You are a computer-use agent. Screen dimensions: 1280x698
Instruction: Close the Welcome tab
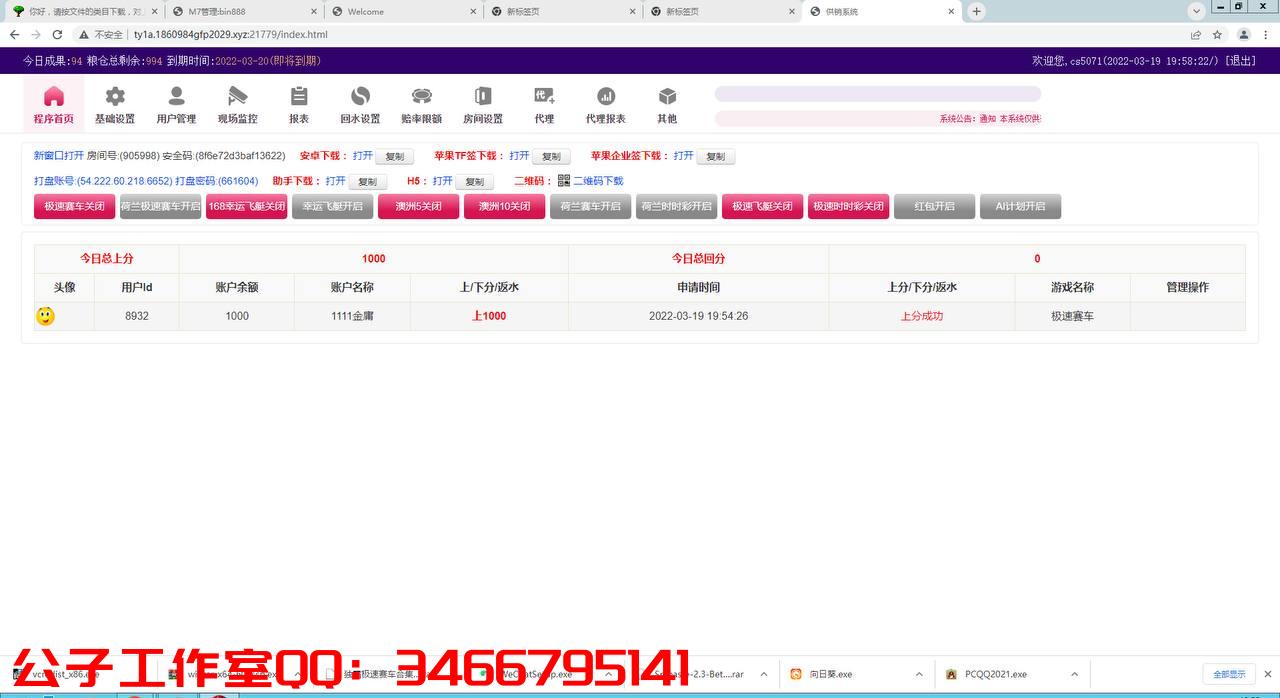[474, 12]
